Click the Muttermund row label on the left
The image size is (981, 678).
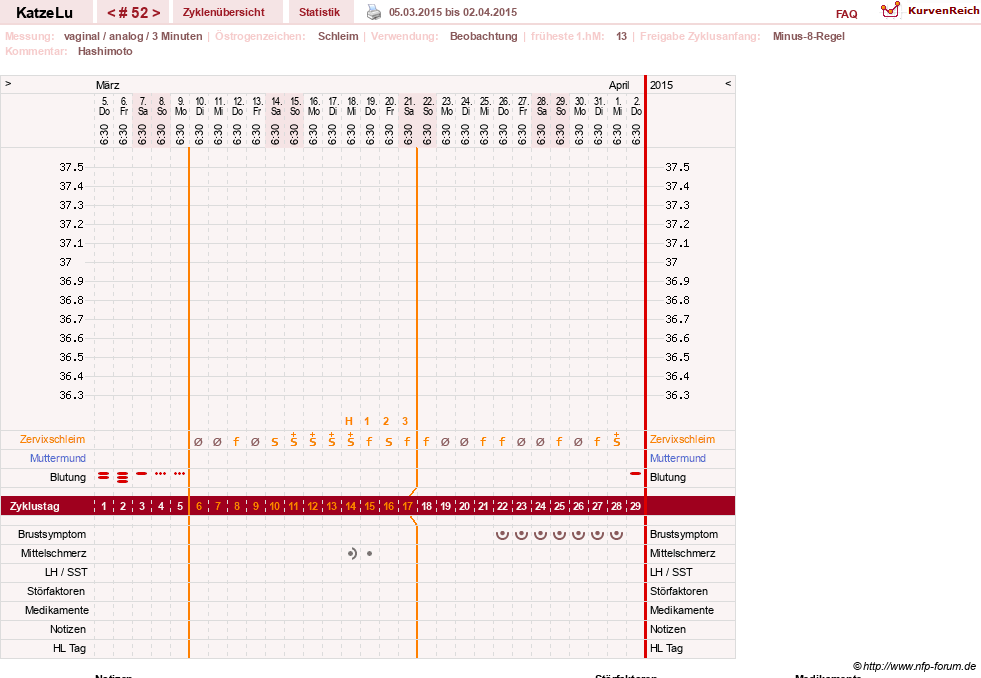[58, 458]
